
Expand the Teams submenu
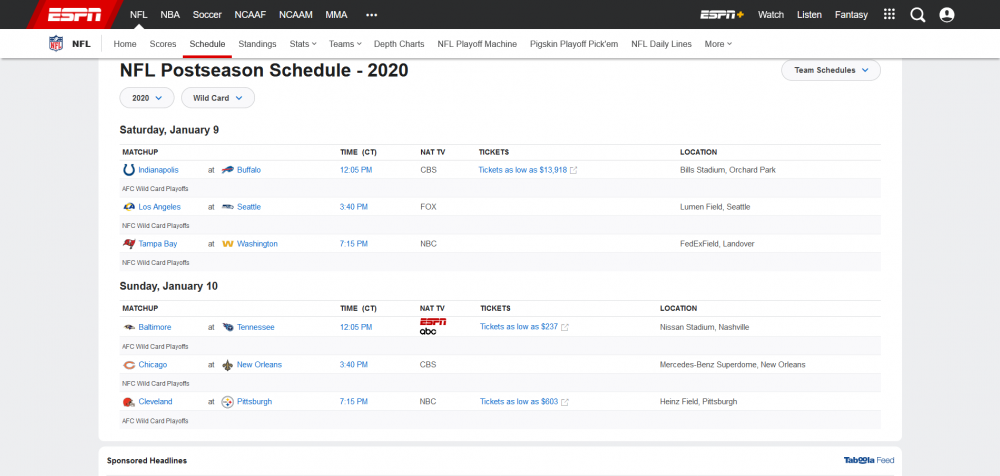(x=345, y=44)
